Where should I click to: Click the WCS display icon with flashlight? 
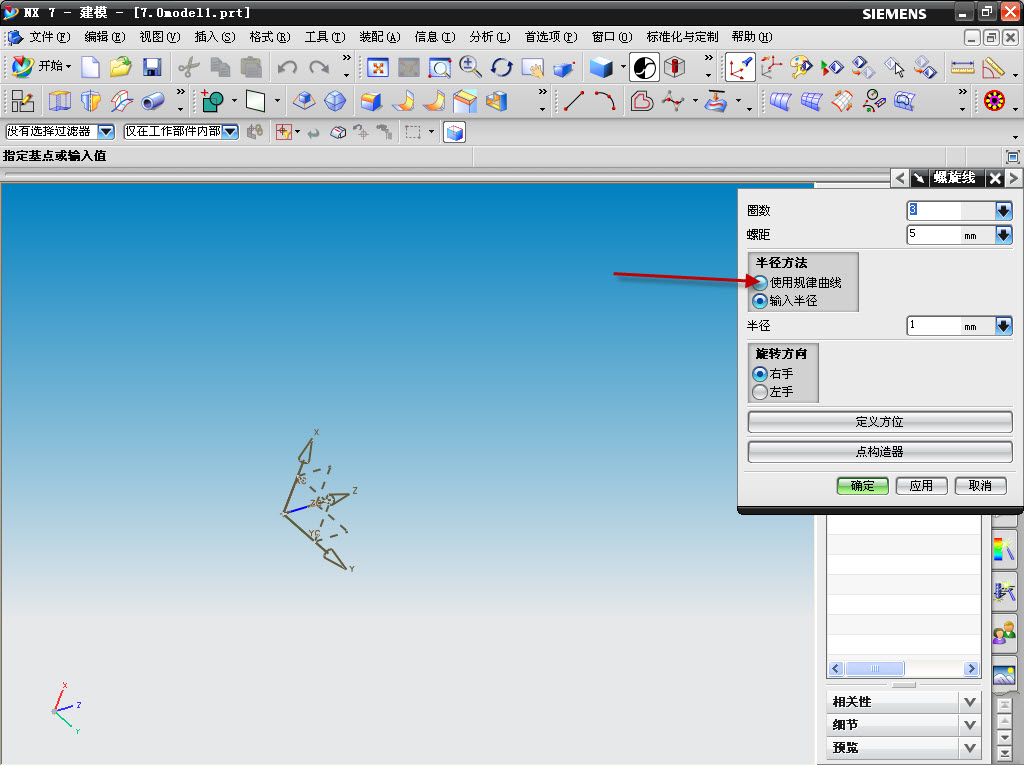[x=740, y=67]
